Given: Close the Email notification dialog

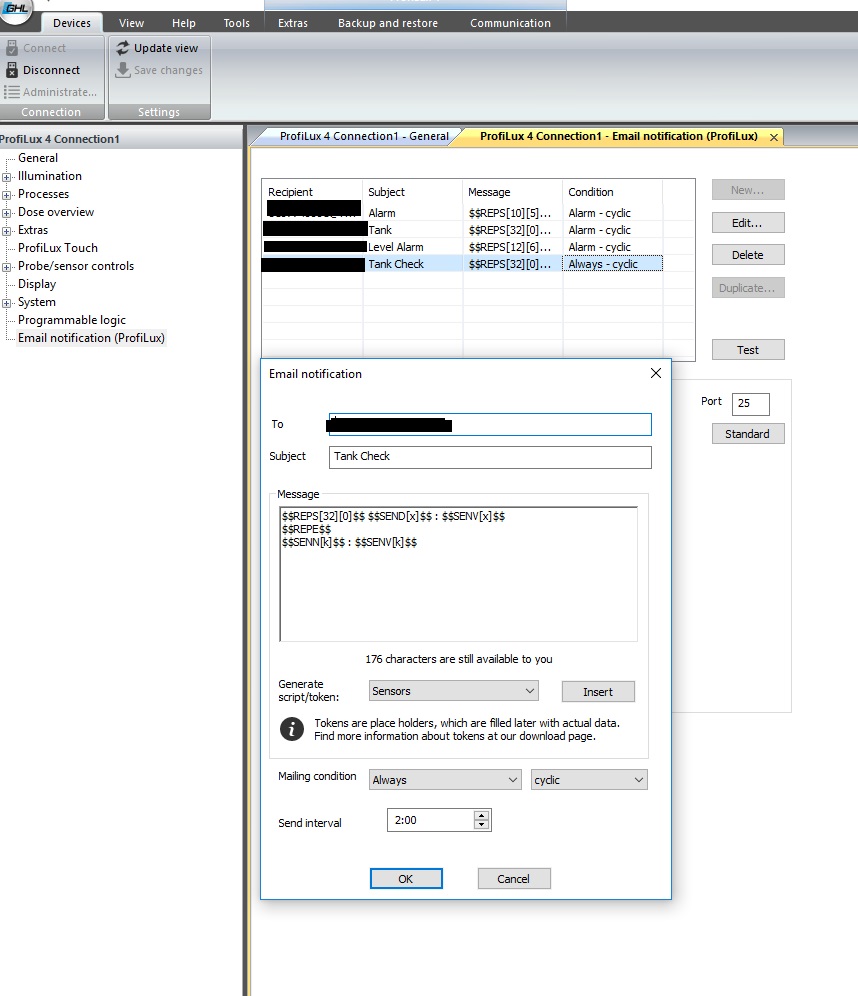Looking at the screenshot, I should pyautogui.click(x=656, y=374).
